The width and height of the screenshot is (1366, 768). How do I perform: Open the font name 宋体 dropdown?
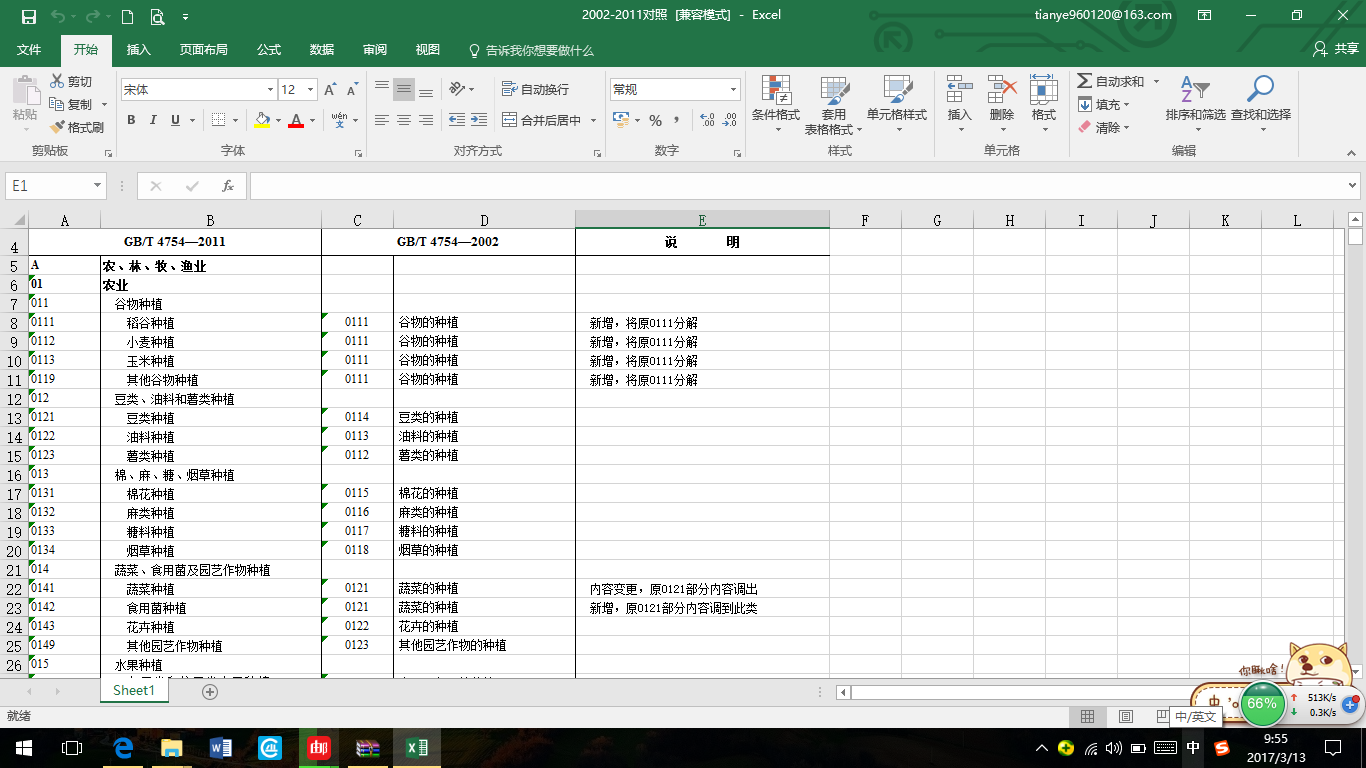[x=268, y=90]
